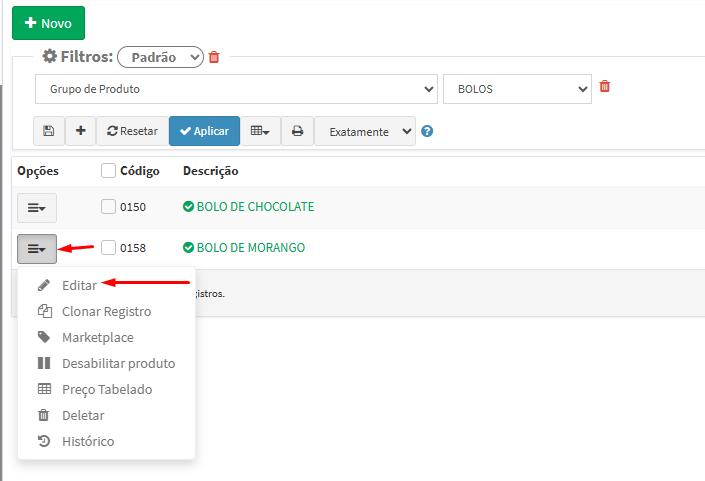Open the Exatamente match type dropdown
Screen dimensions: 705x481
click(364, 131)
